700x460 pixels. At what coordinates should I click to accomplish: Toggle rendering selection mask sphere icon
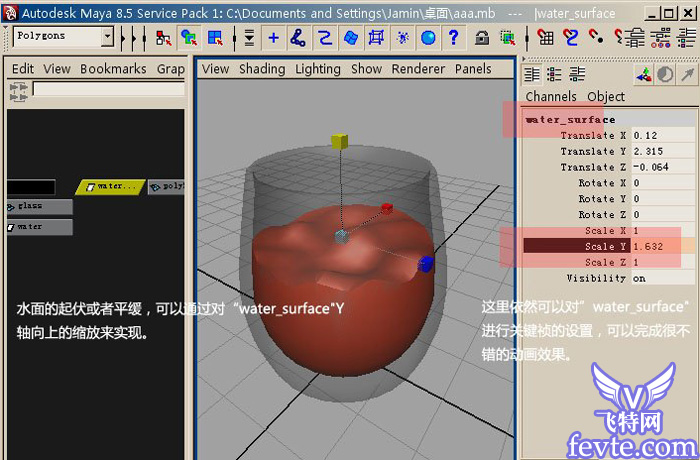[428, 38]
